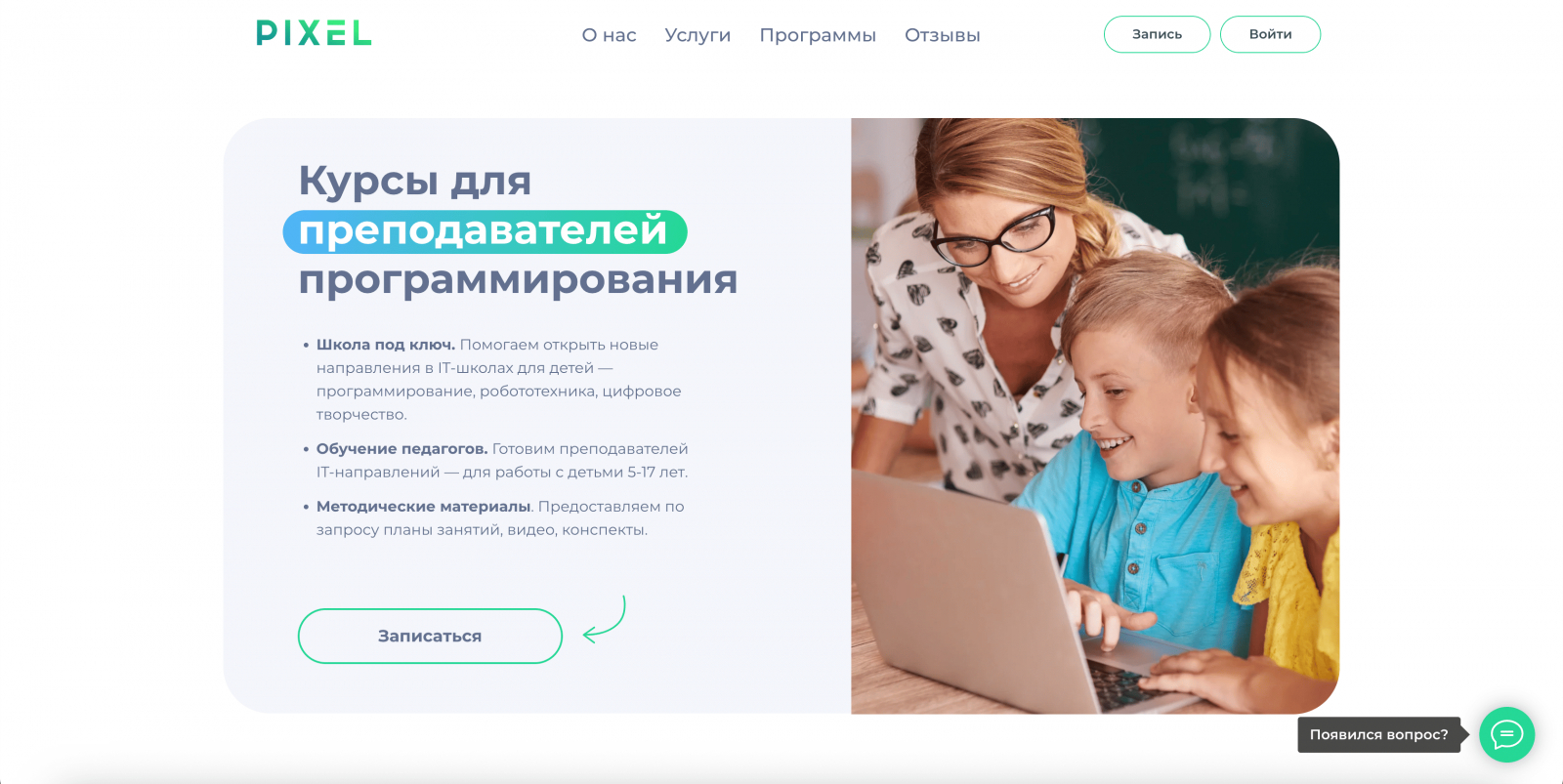
Task: Click the Записаться button
Action: [x=430, y=636]
